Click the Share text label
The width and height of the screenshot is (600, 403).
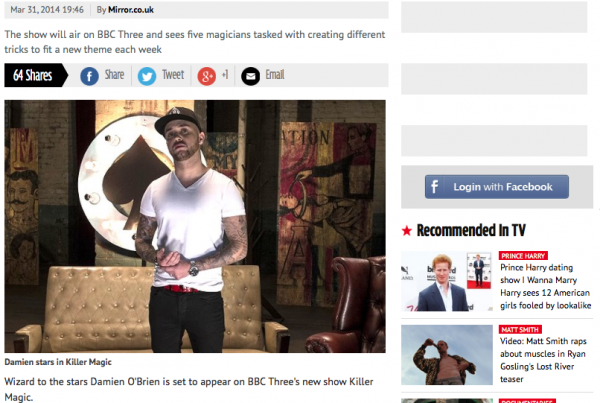coord(114,75)
